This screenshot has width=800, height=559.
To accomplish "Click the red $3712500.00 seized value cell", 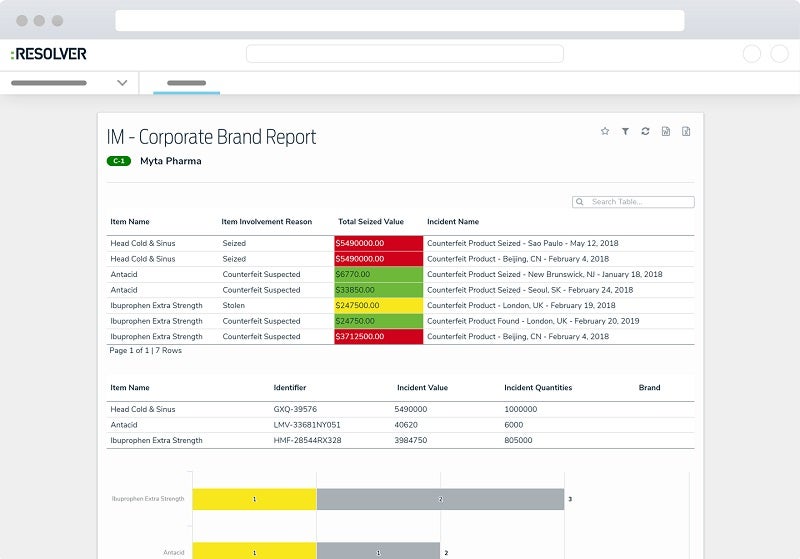I will [x=378, y=337].
